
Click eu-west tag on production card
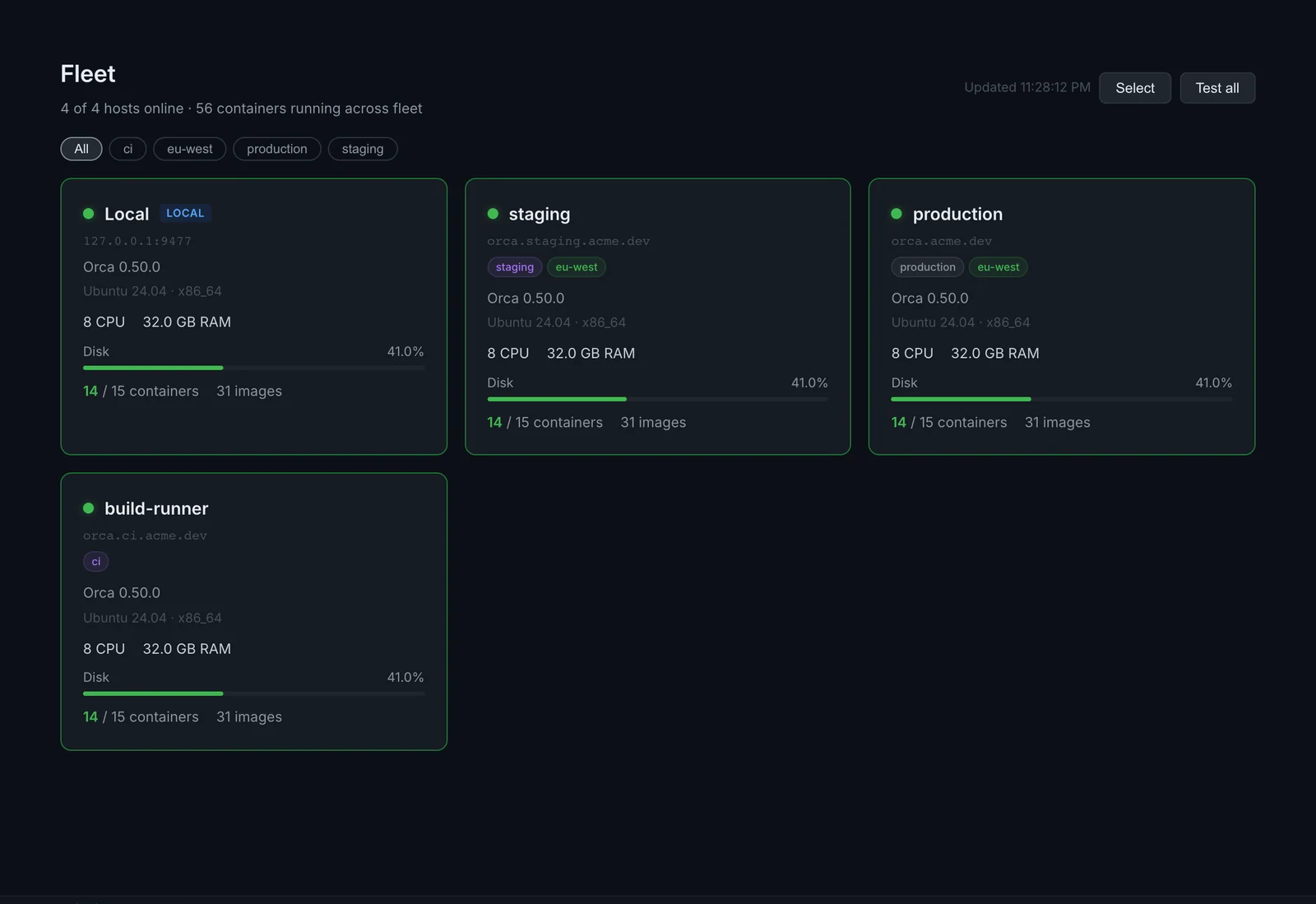pyautogui.click(x=999, y=267)
